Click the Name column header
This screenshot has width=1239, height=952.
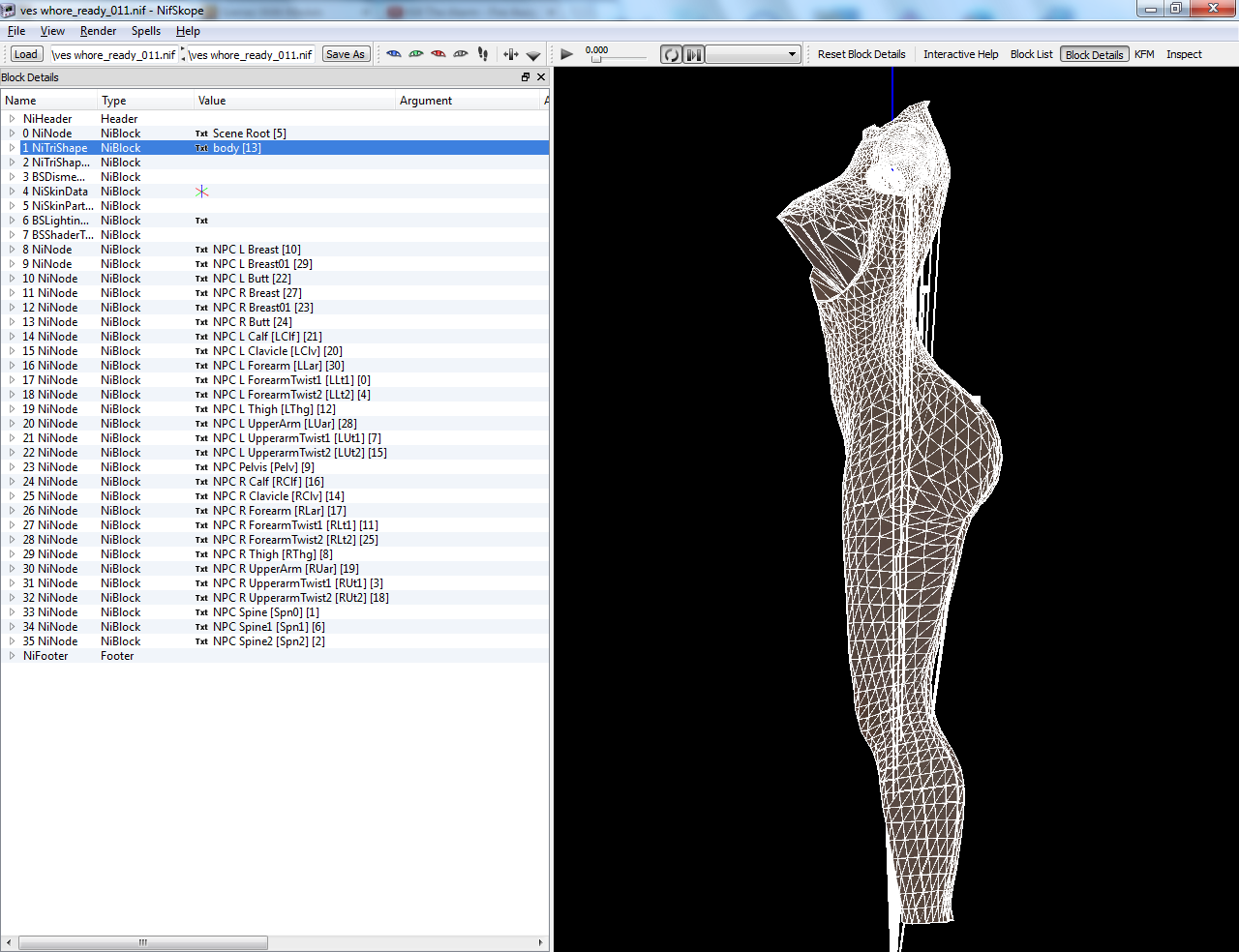click(x=48, y=101)
